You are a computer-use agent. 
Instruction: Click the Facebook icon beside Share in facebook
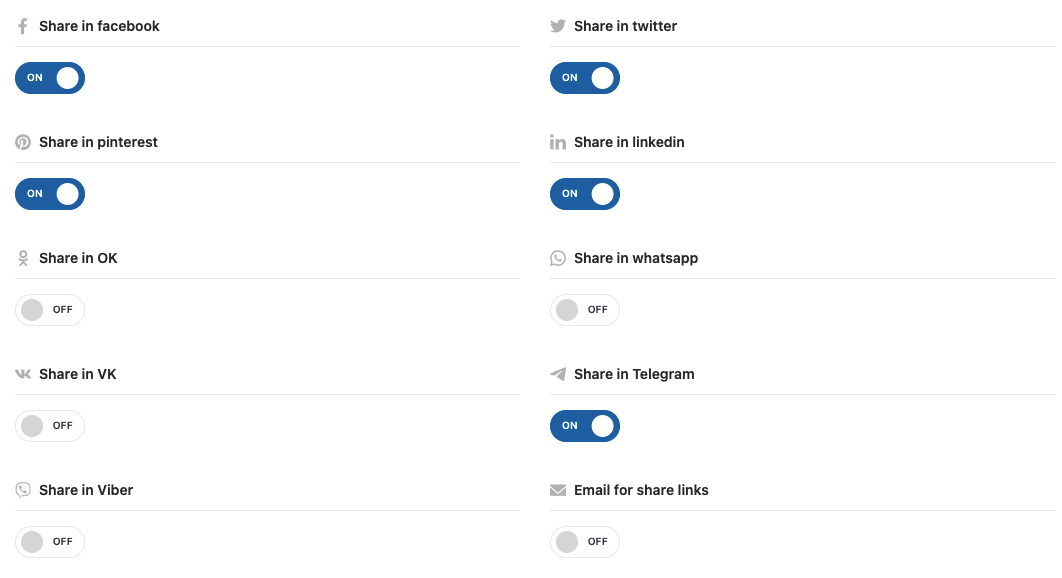[23, 26]
